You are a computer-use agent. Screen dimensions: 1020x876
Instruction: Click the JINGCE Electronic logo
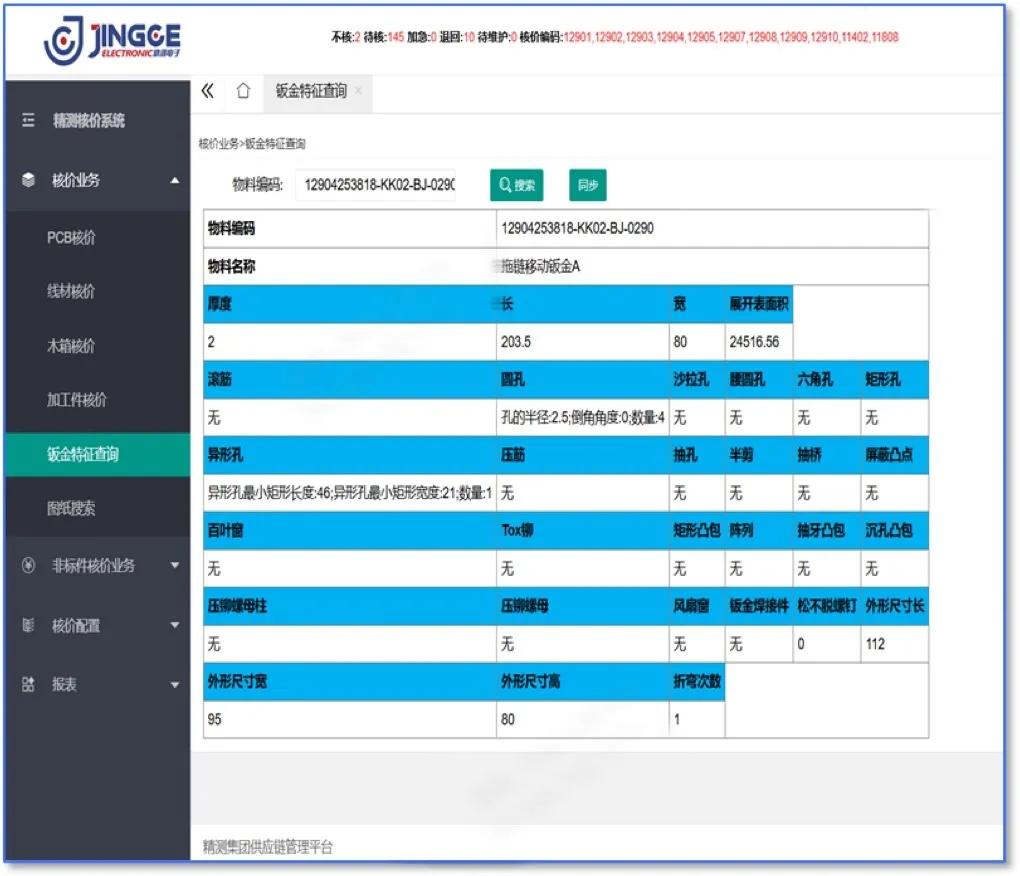click(112, 40)
